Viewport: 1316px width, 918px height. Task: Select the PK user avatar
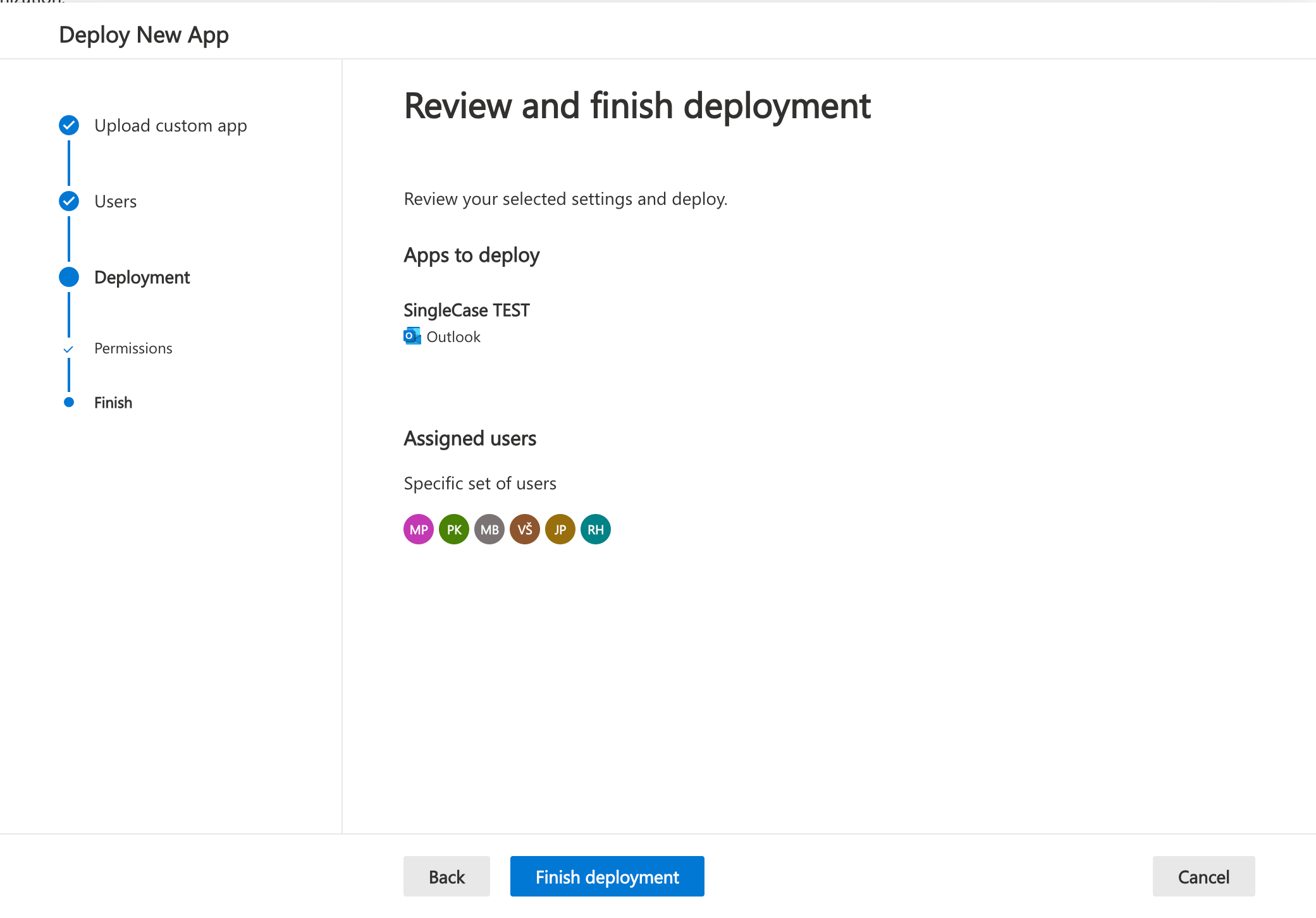coord(454,529)
